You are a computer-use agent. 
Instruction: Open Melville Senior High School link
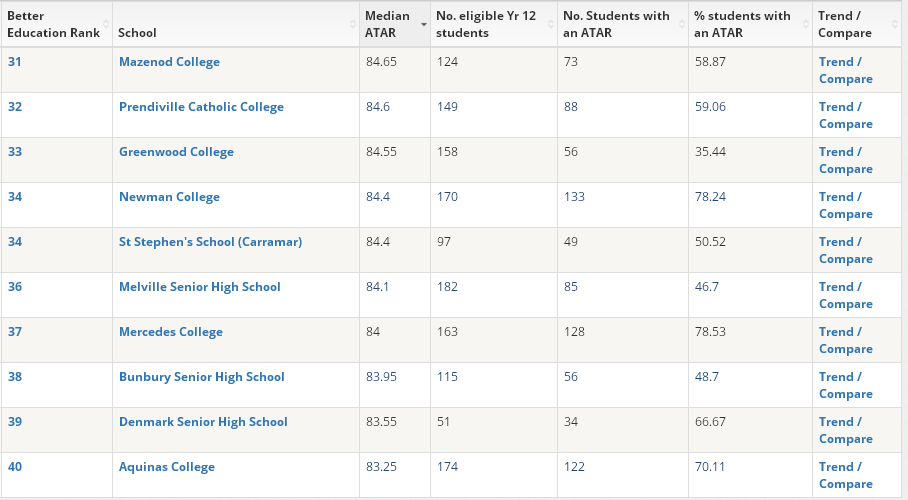click(x=199, y=287)
